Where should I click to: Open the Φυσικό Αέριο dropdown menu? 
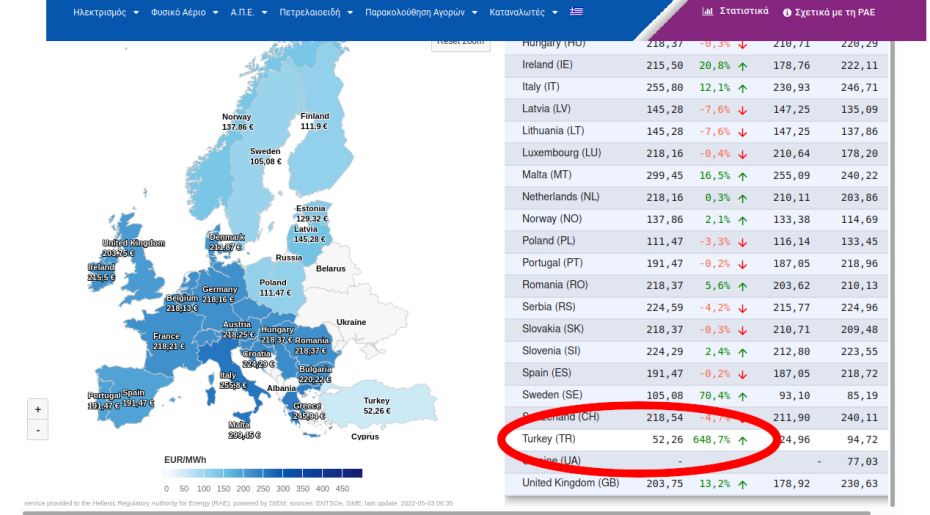point(184,12)
